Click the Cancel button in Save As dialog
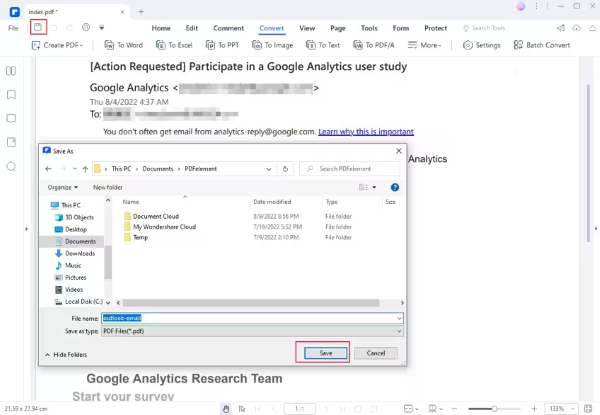Viewport: 600px width, 415px height. (375, 353)
